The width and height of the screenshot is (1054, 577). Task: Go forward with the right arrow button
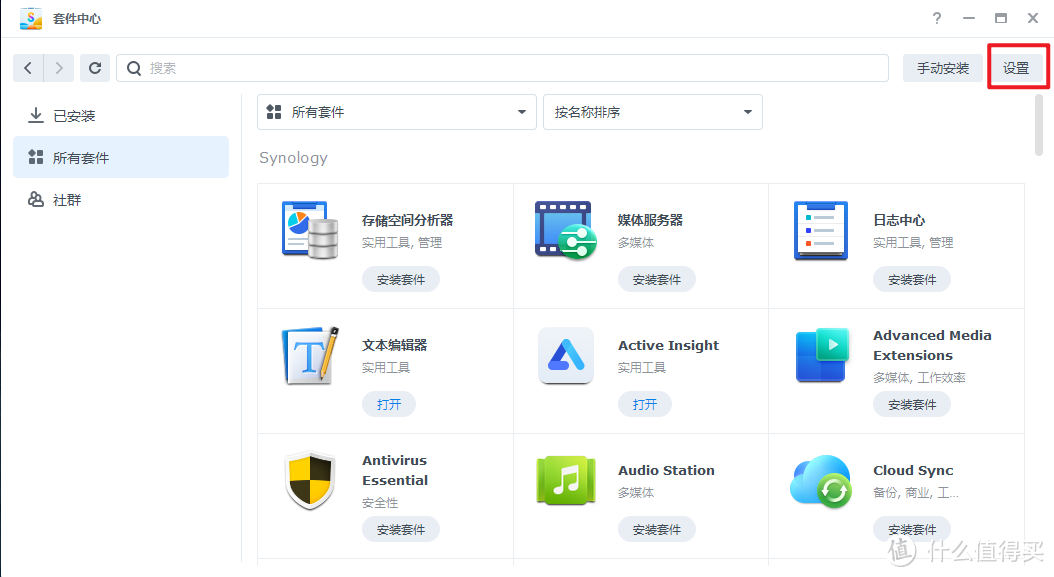[59, 68]
